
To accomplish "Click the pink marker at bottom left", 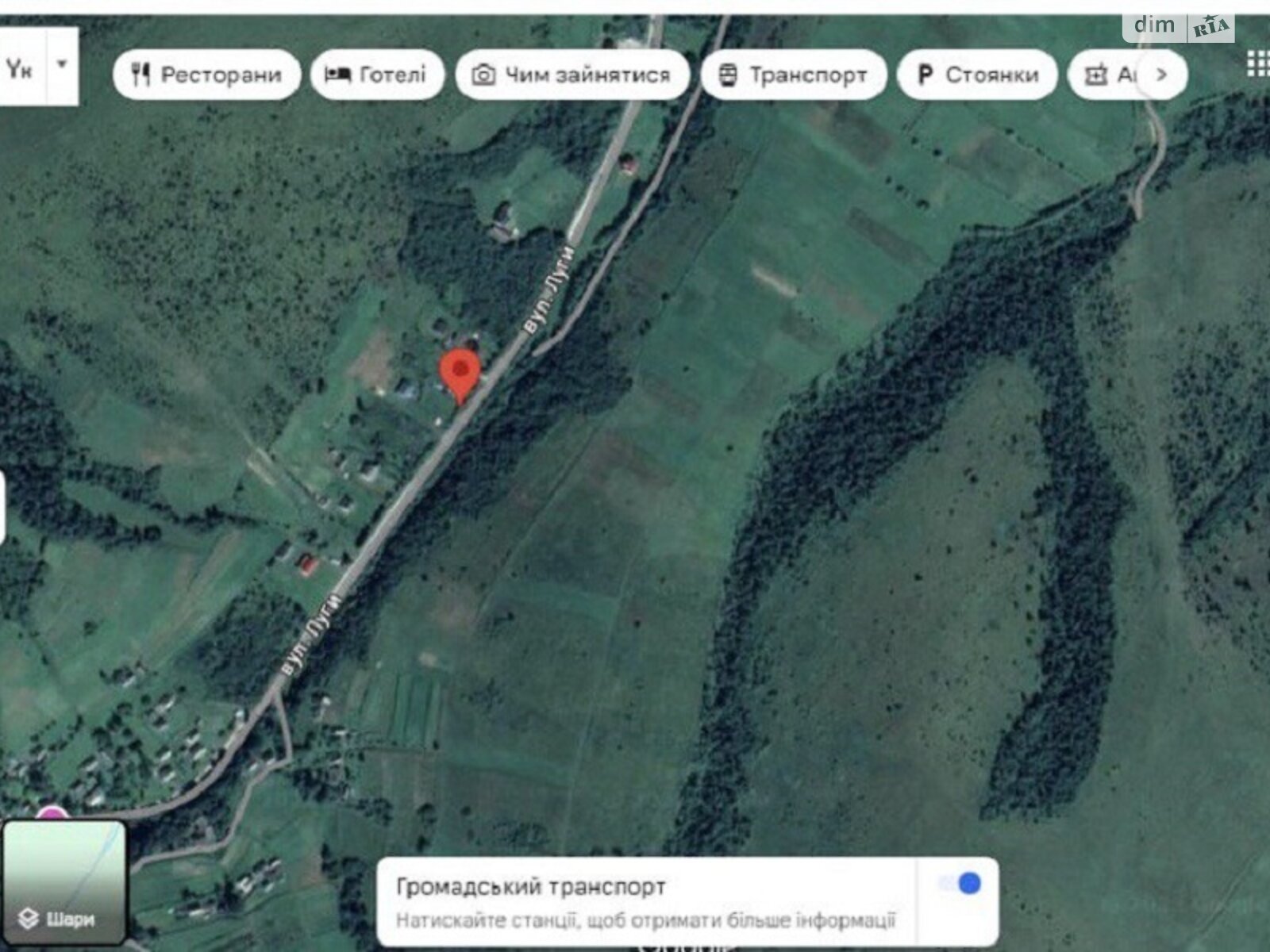I will pyautogui.click(x=52, y=812).
